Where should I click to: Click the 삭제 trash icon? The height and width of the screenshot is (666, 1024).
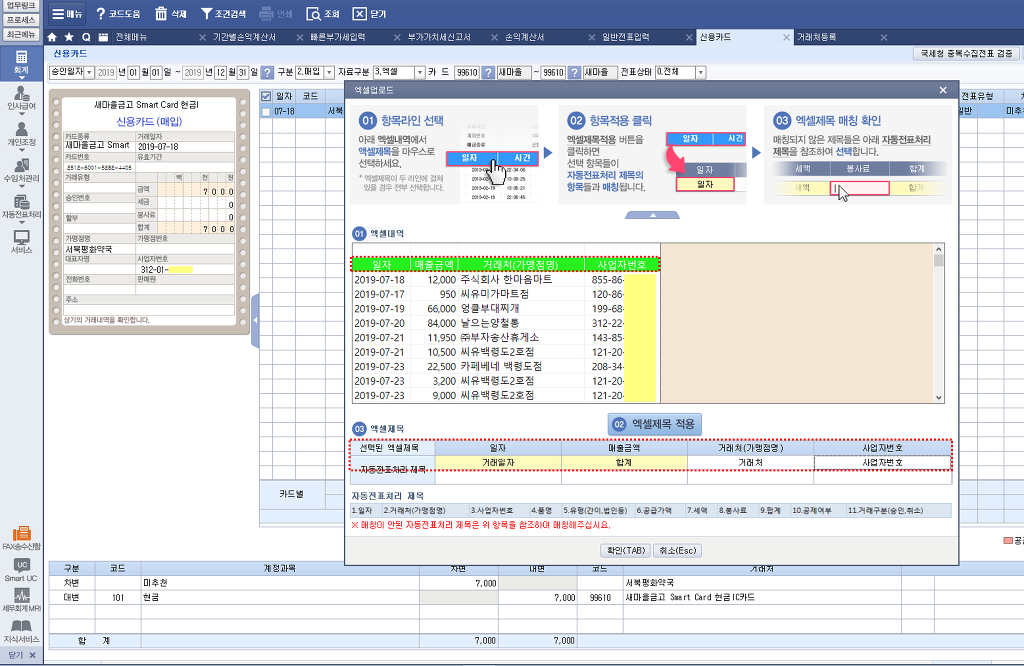pyautogui.click(x=161, y=14)
